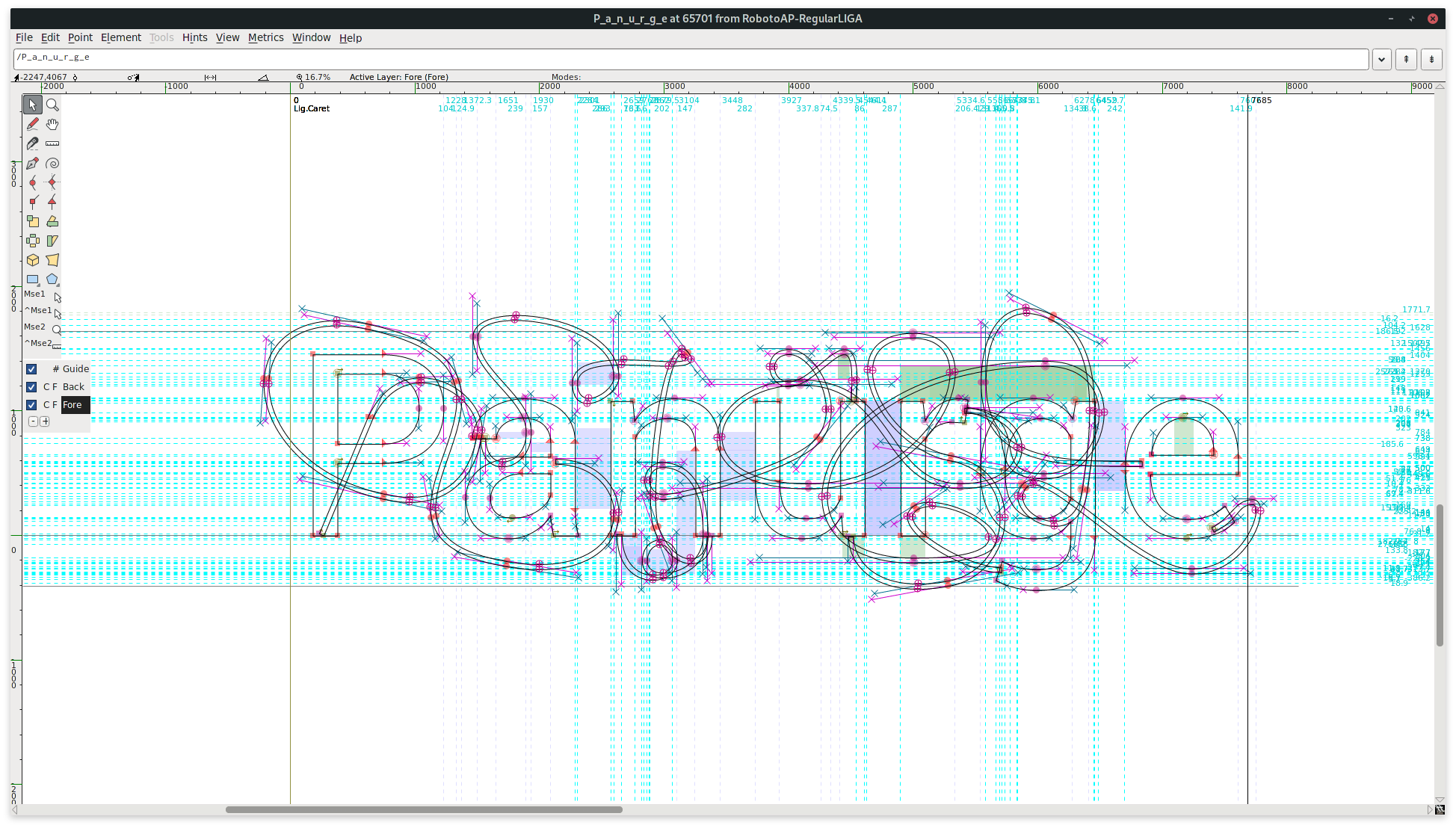The height and width of the screenshot is (828, 1456).
Task: Open the Metrics menu
Action: (x=265, y=37)
